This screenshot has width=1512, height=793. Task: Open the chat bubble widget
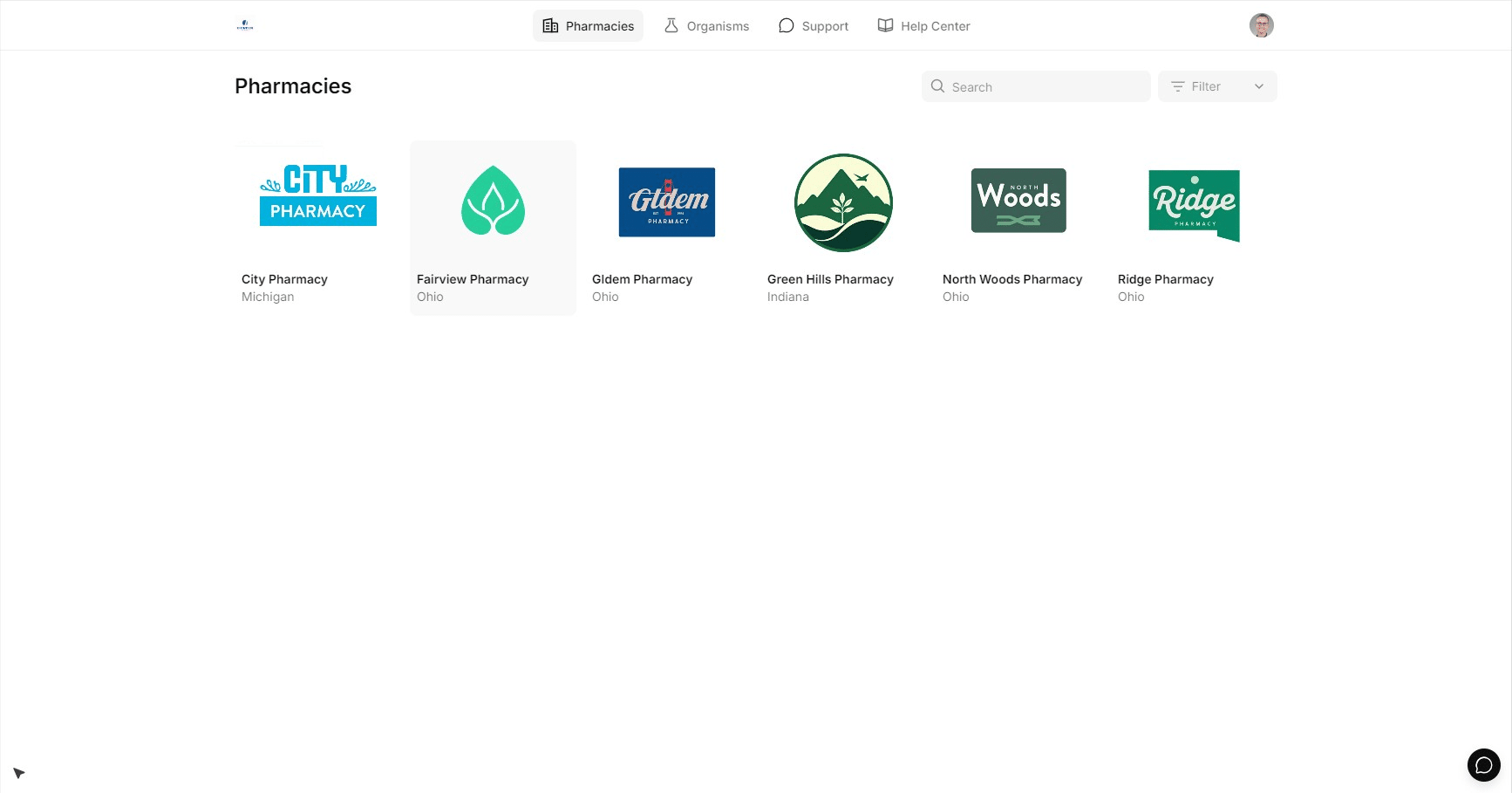click(x=1483, y=765)
